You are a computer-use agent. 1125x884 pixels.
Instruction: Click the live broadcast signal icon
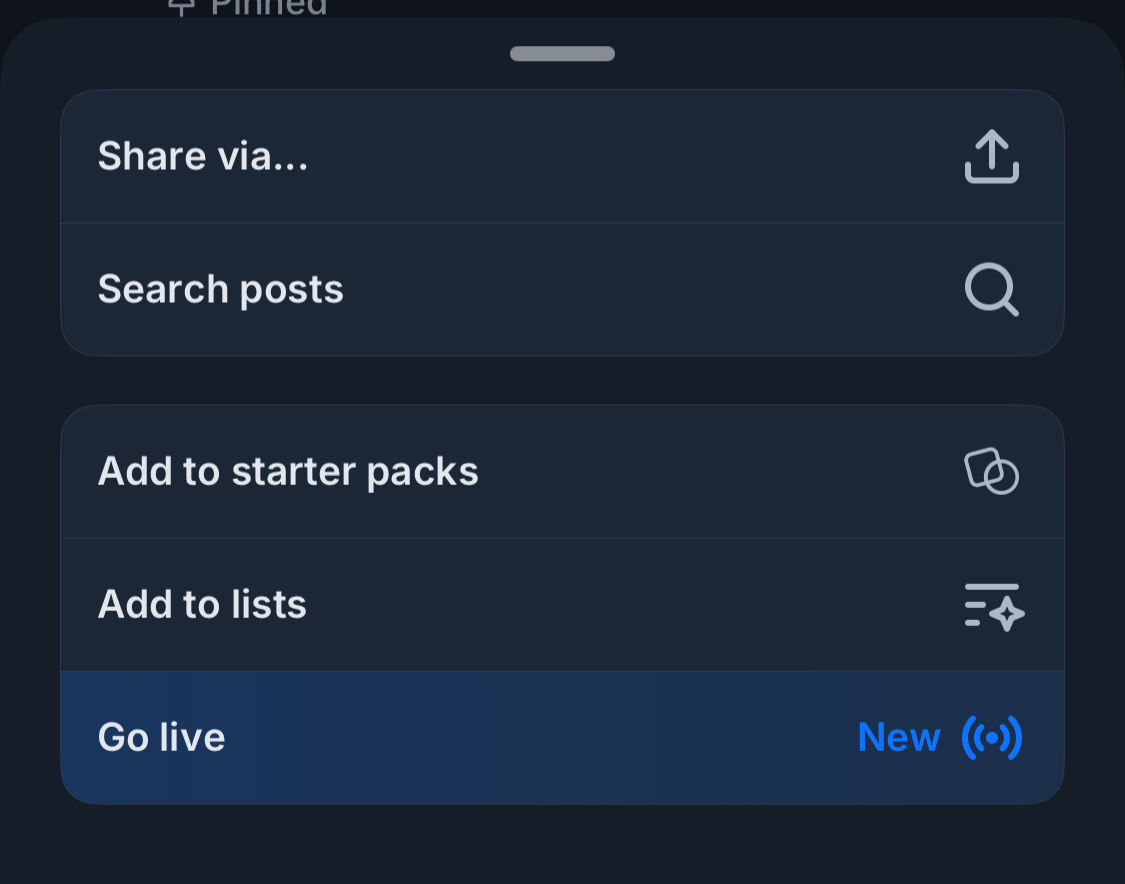991,738
